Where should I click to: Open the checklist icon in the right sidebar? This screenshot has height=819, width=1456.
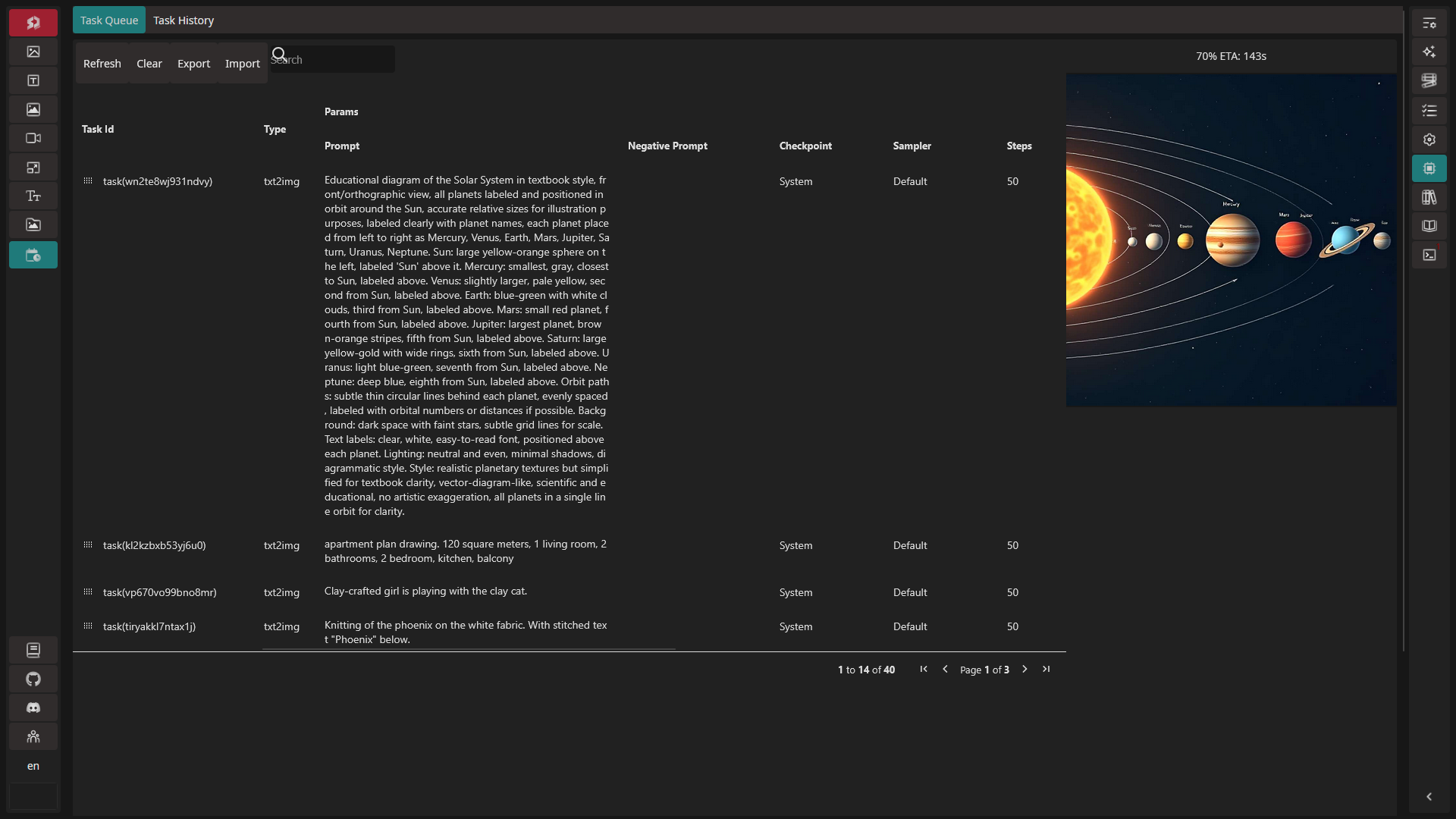point(1429,111)
